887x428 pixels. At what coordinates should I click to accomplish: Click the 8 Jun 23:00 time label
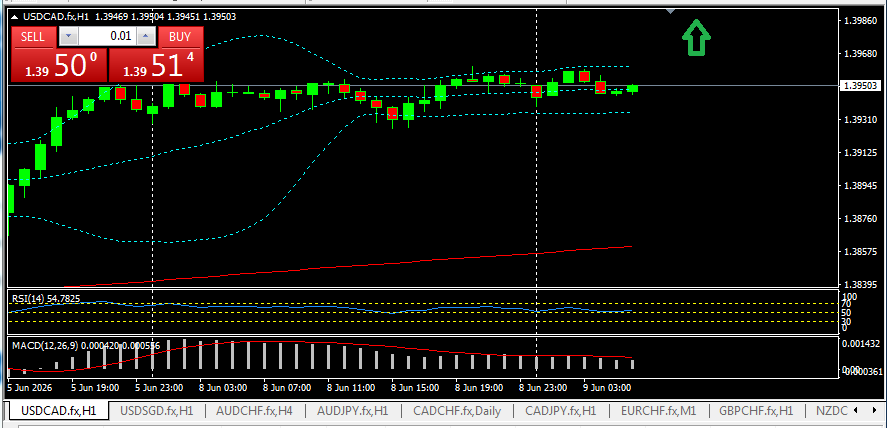point(543,388)
